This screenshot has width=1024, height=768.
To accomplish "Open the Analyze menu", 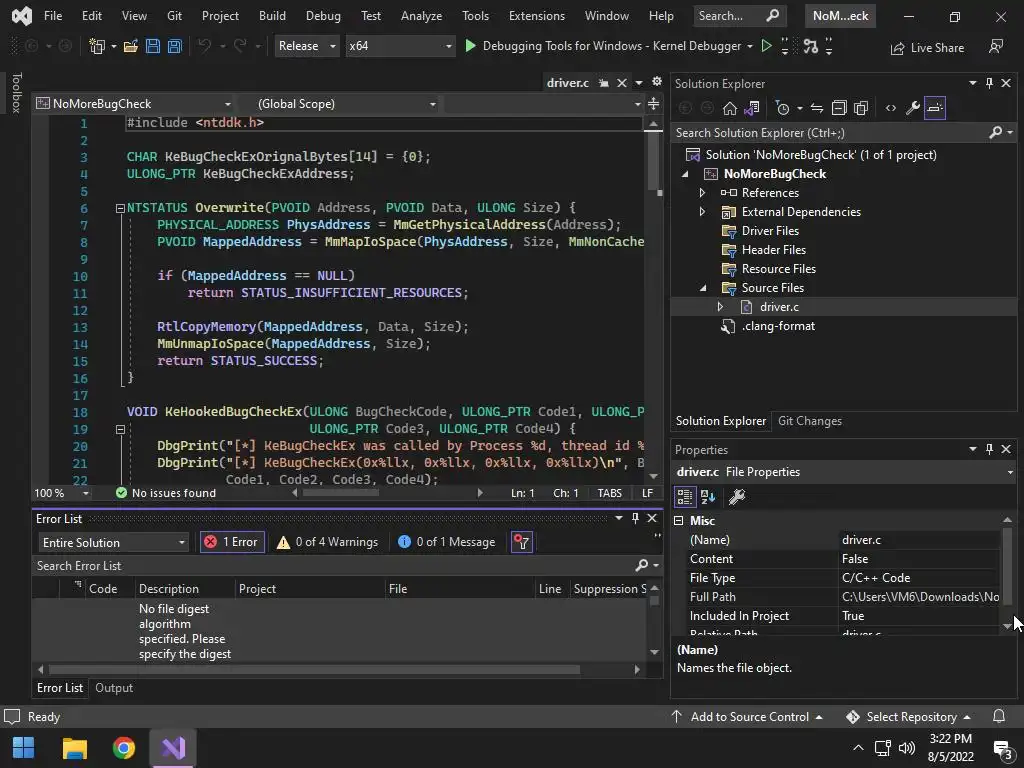I will pos(421,16).
